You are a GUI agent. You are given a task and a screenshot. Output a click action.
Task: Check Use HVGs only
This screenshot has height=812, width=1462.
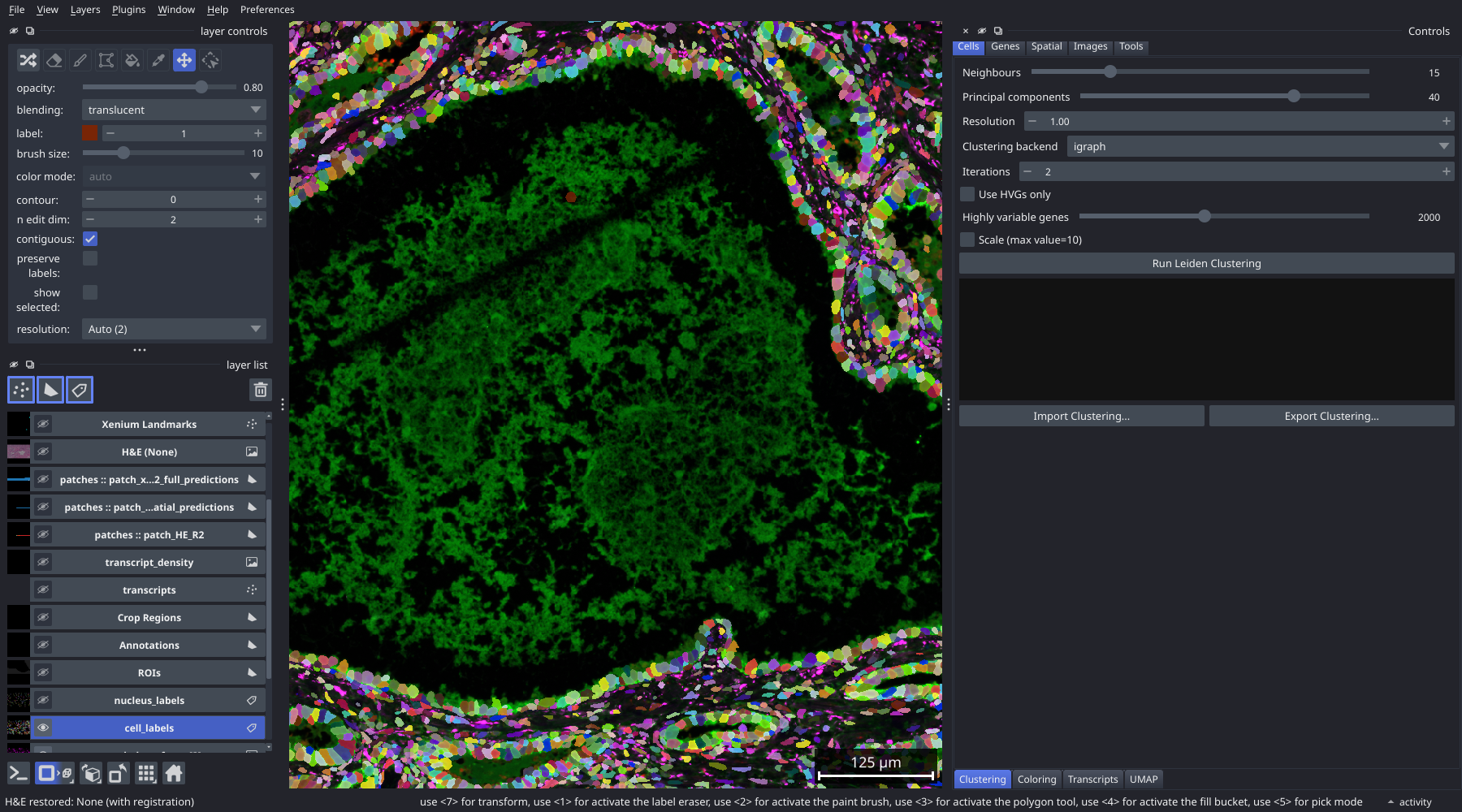(x=967, y=194)
